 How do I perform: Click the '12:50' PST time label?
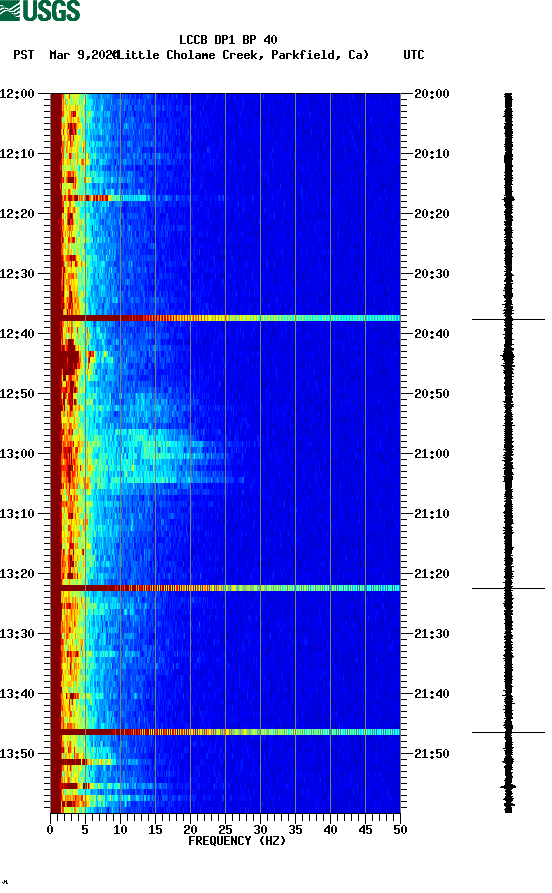pos(17,394)
